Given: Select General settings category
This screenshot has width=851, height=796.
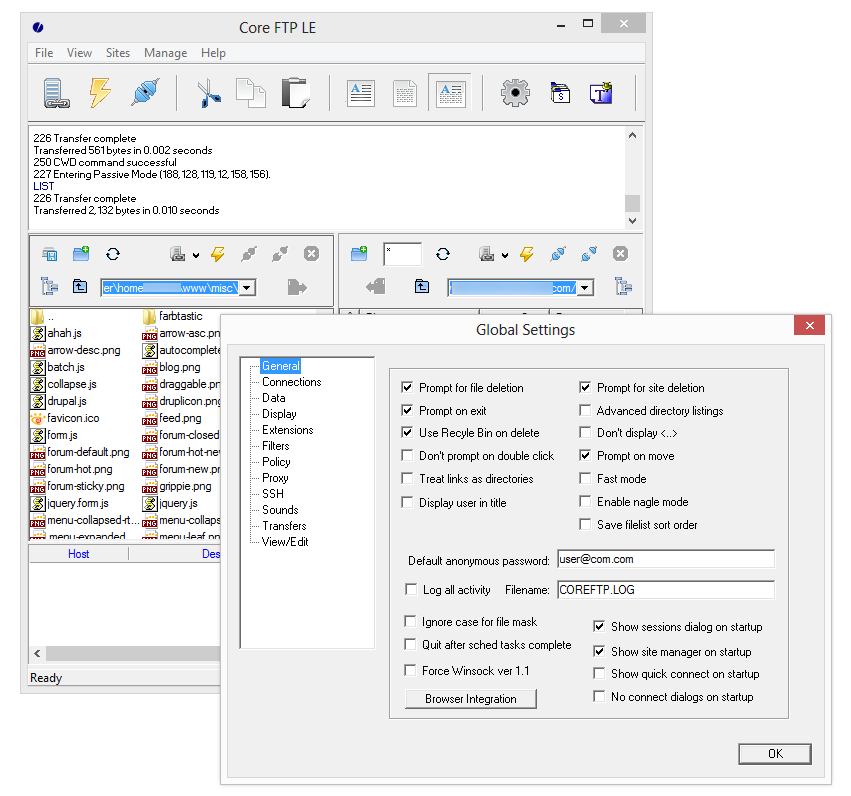Looking at the screenshot, I should 281,366.
